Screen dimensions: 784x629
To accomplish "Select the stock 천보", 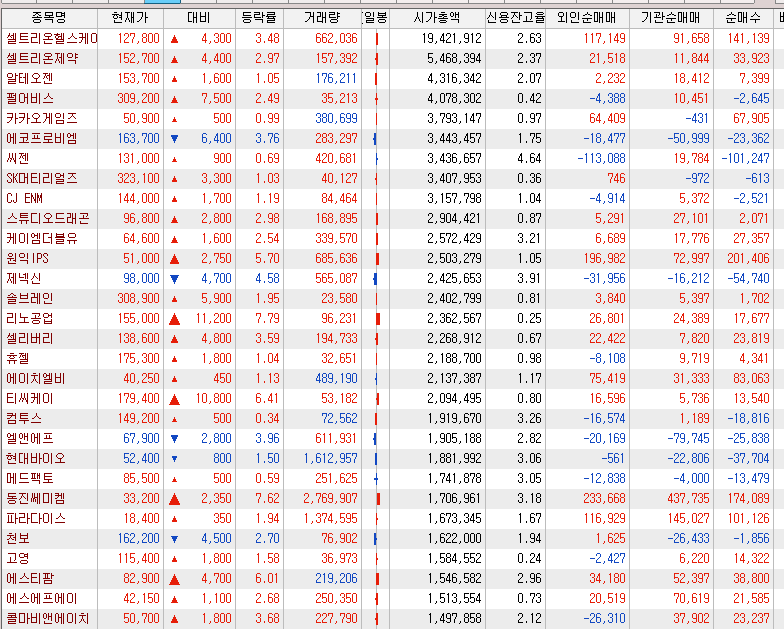I will tap(18, 538).
